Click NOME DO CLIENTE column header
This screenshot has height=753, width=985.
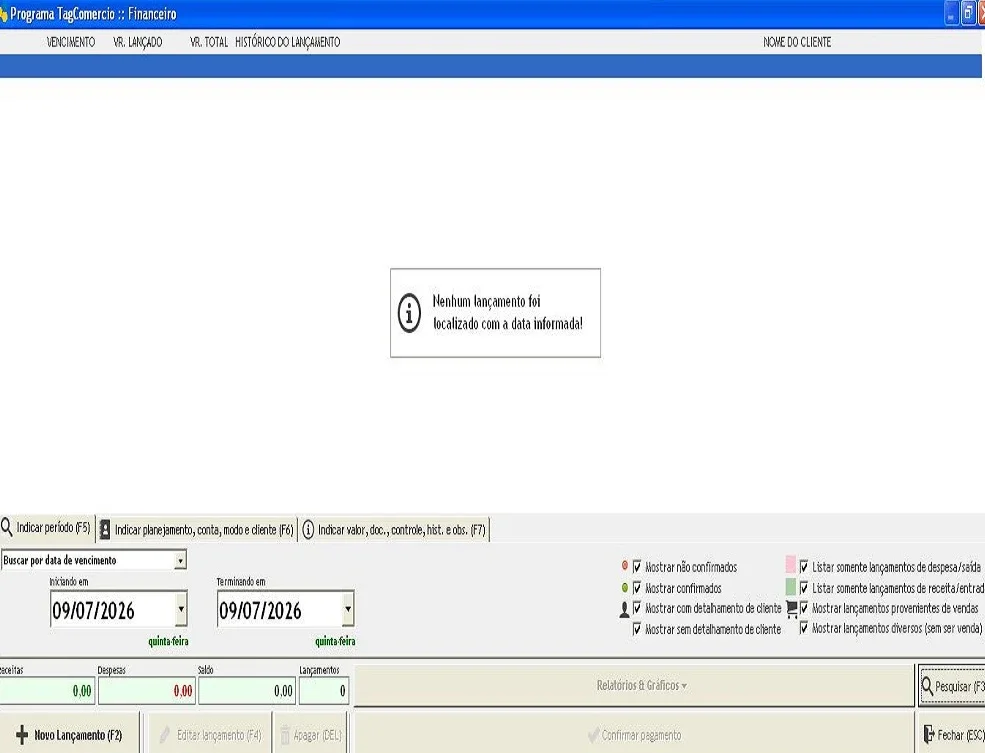[x=797, y=42]
